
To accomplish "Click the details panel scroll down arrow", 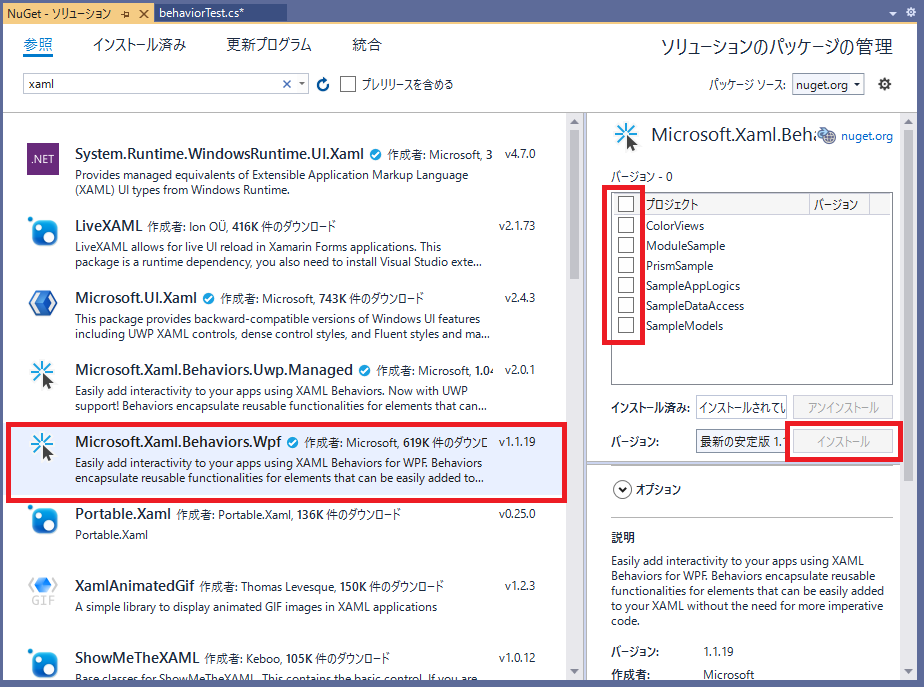I will pyautogui.click(x=908, y=672).
